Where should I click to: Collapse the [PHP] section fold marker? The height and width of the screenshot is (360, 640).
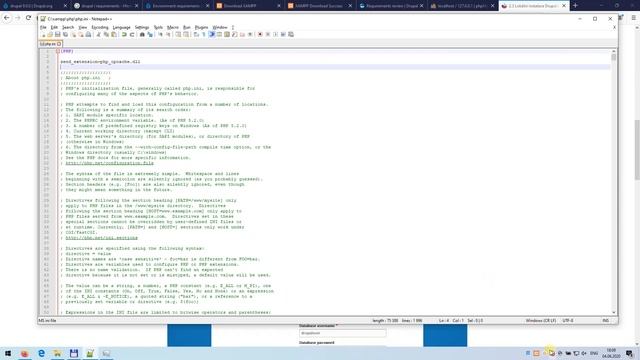(58, 51)
